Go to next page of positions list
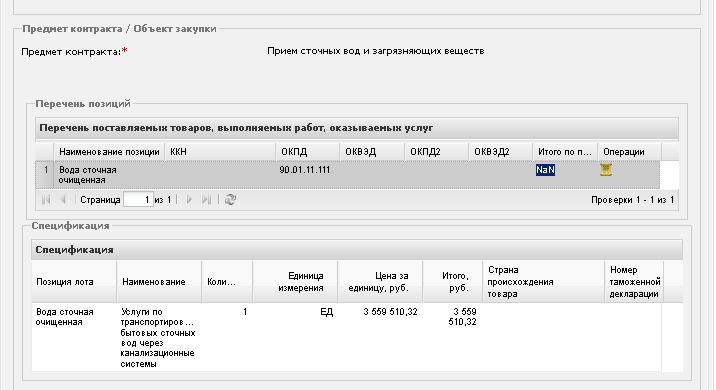Viewport: 716px width, 390px height. (190, 200)
